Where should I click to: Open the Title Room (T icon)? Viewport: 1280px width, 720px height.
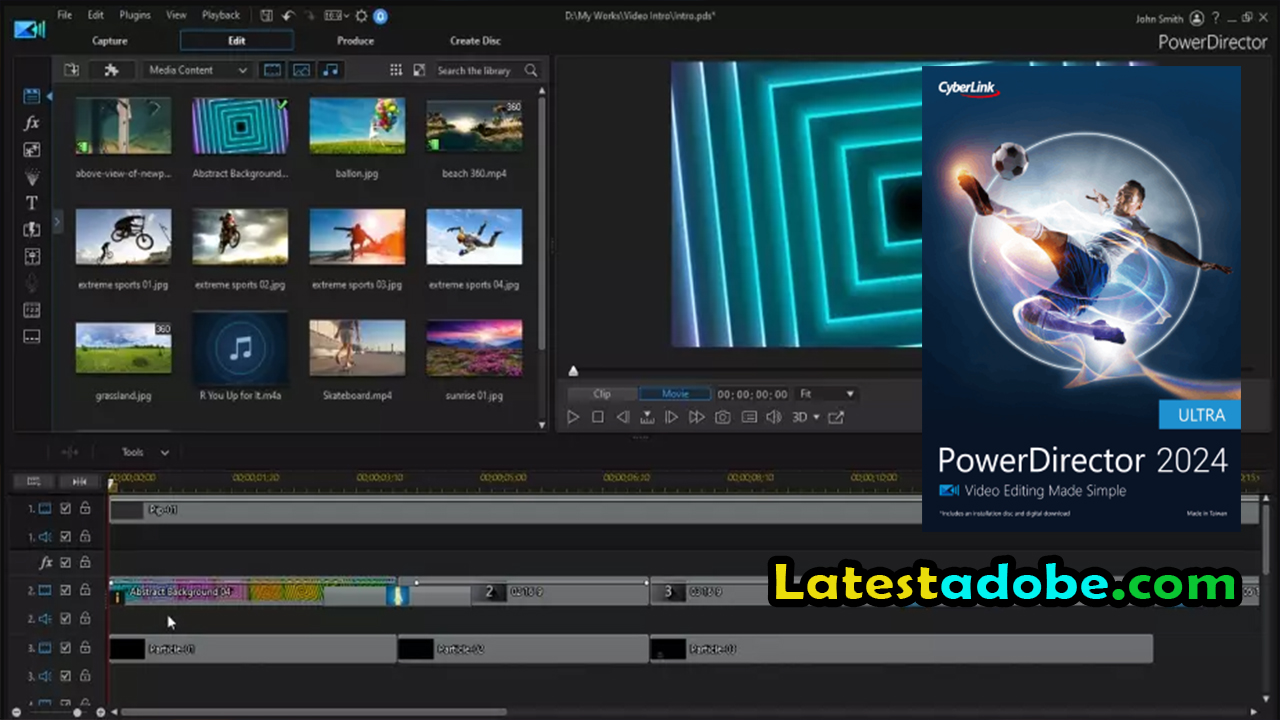pyautogui.click(x=31, y=203)
